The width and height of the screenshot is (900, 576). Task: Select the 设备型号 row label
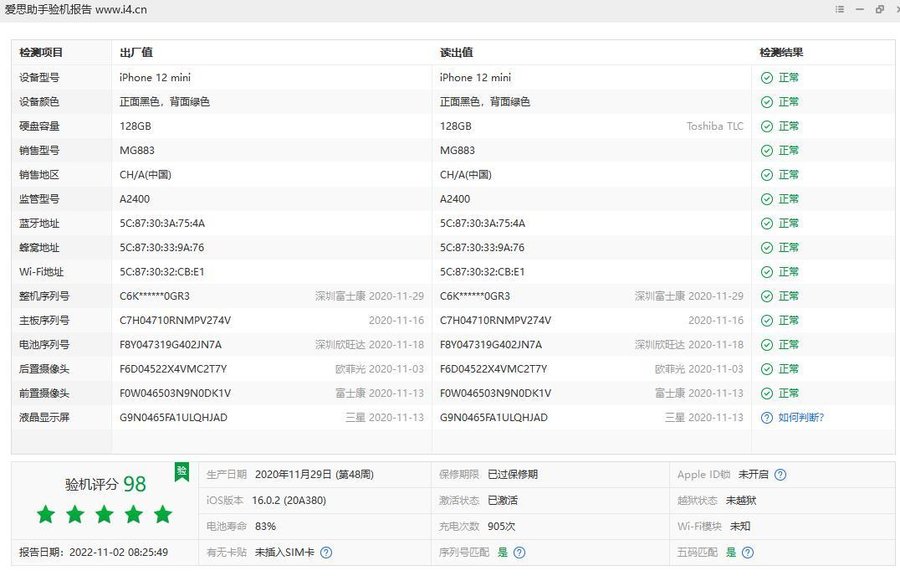(39, 77)
